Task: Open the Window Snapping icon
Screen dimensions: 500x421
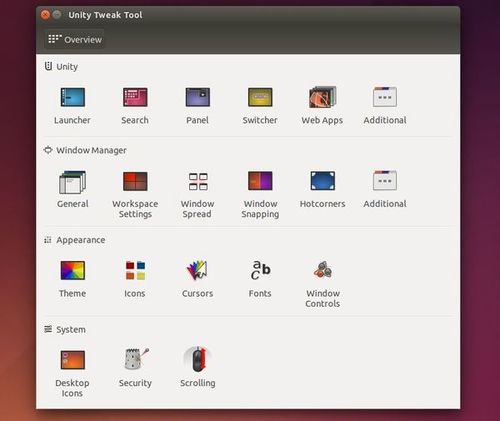Action: pyautogui.click(x=260, y=181)
